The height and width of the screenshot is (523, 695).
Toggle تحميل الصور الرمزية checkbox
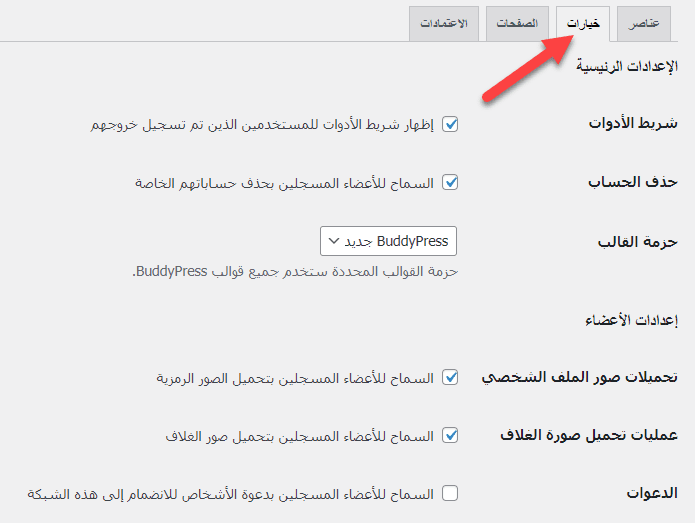450,378
